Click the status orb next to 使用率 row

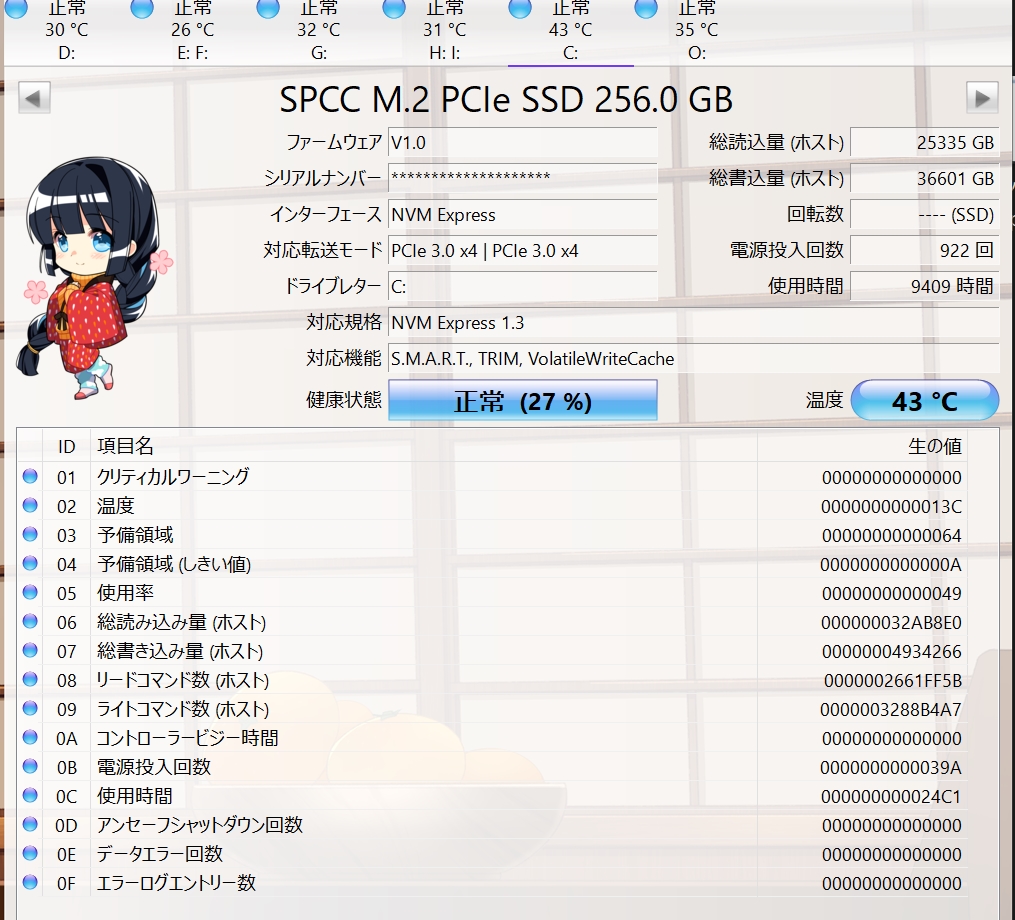tap(30, 592)
